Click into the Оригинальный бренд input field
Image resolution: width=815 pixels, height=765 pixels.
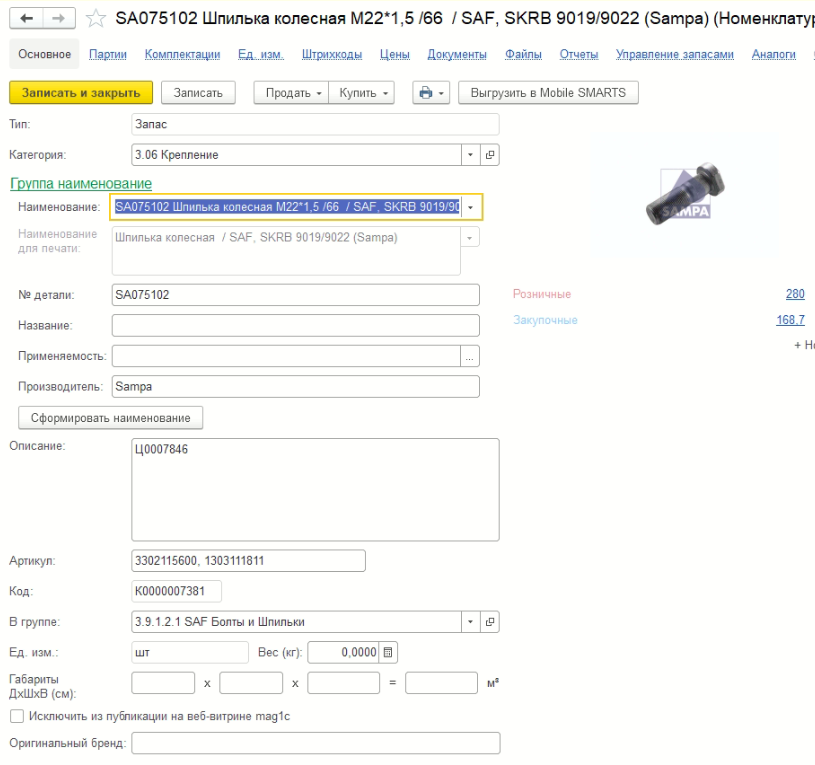click(x=316, y=743)
